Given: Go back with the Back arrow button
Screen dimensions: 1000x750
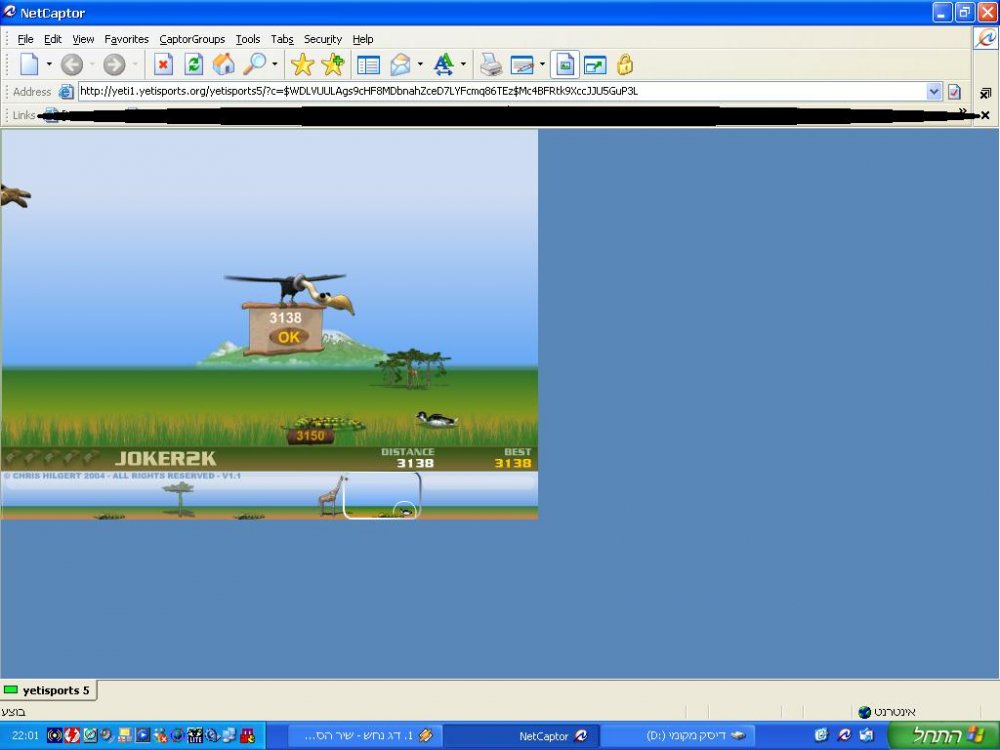Looking at the screenshot, I should (x=72, y=64).
